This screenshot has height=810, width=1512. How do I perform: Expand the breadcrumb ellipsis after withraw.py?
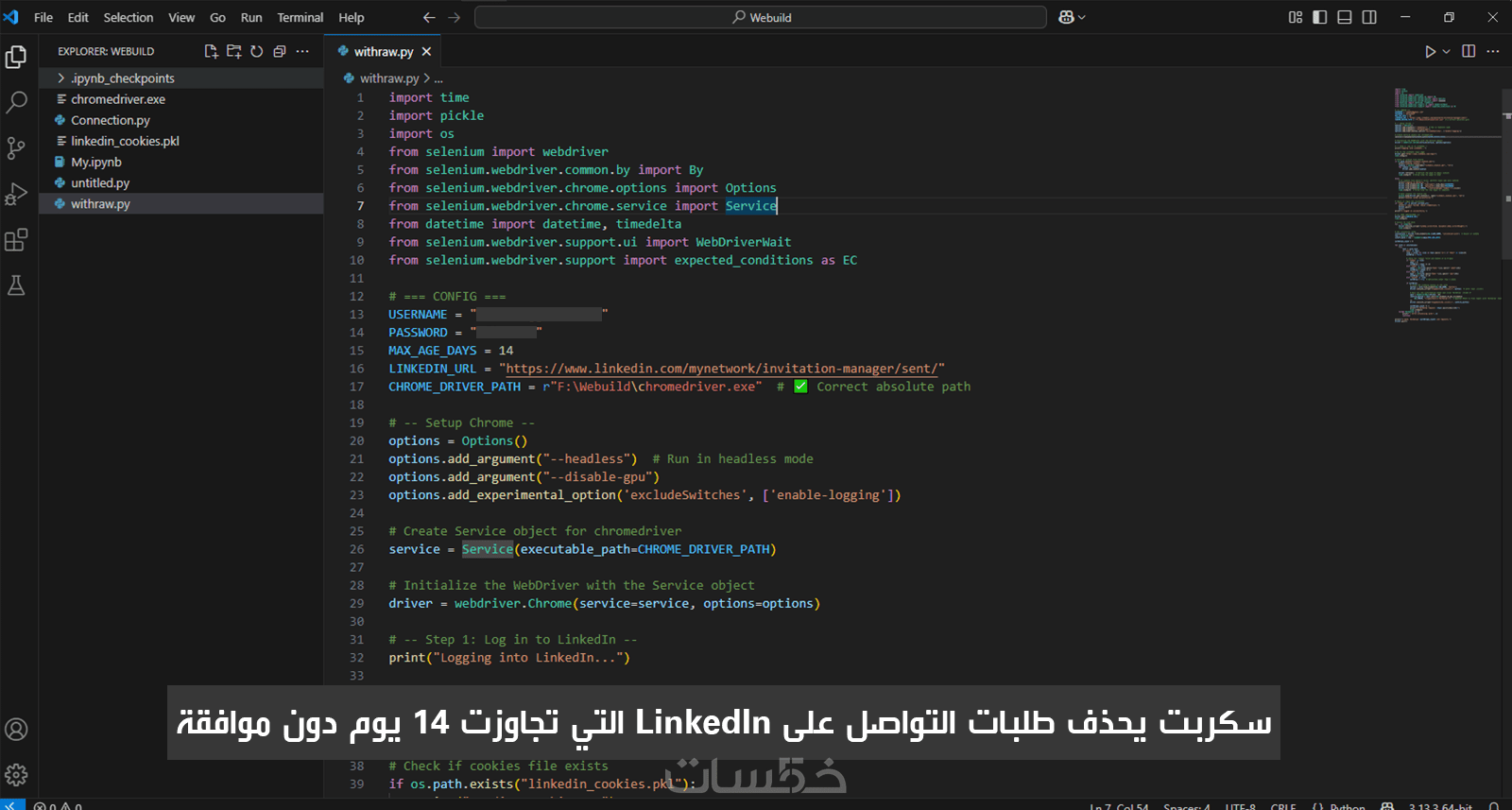click(438, 78)
